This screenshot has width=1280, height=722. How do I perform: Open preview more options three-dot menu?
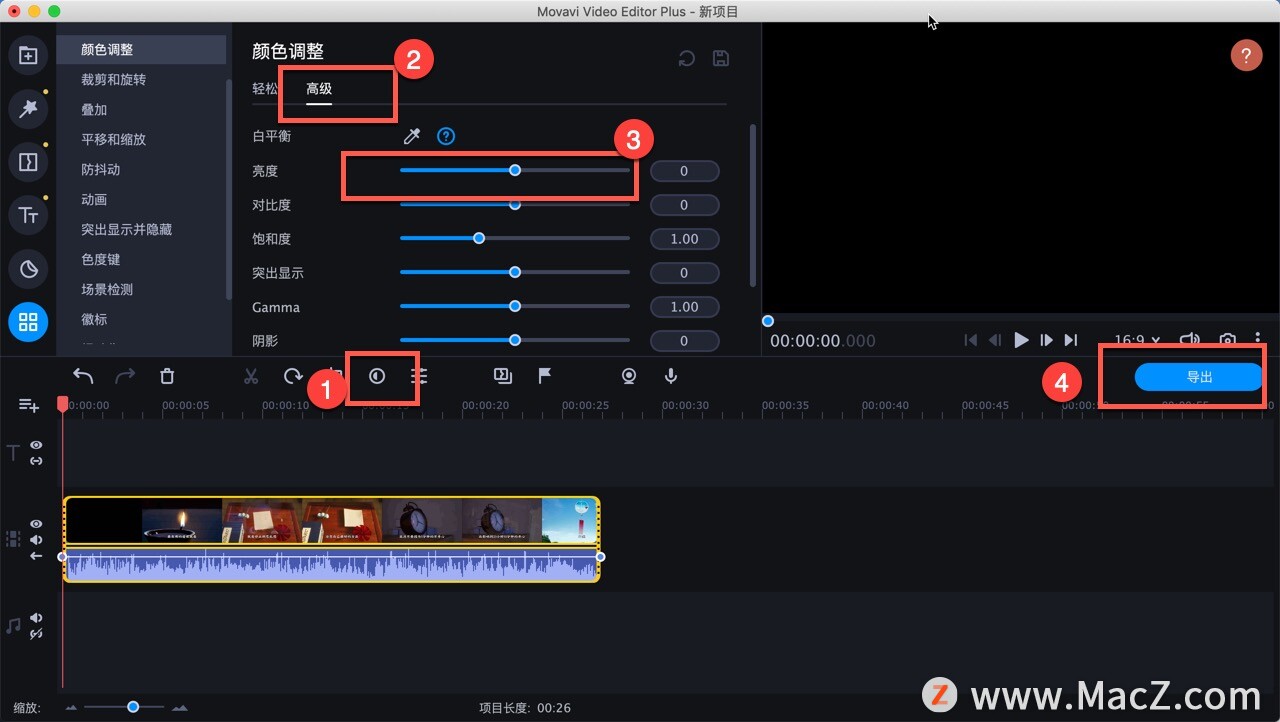1258,340
